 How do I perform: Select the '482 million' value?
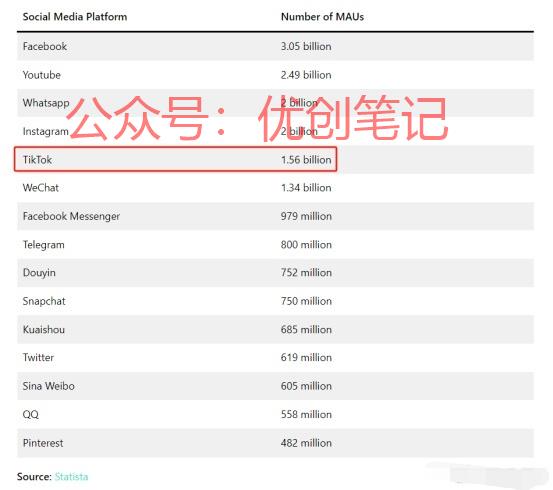[306, 443]
